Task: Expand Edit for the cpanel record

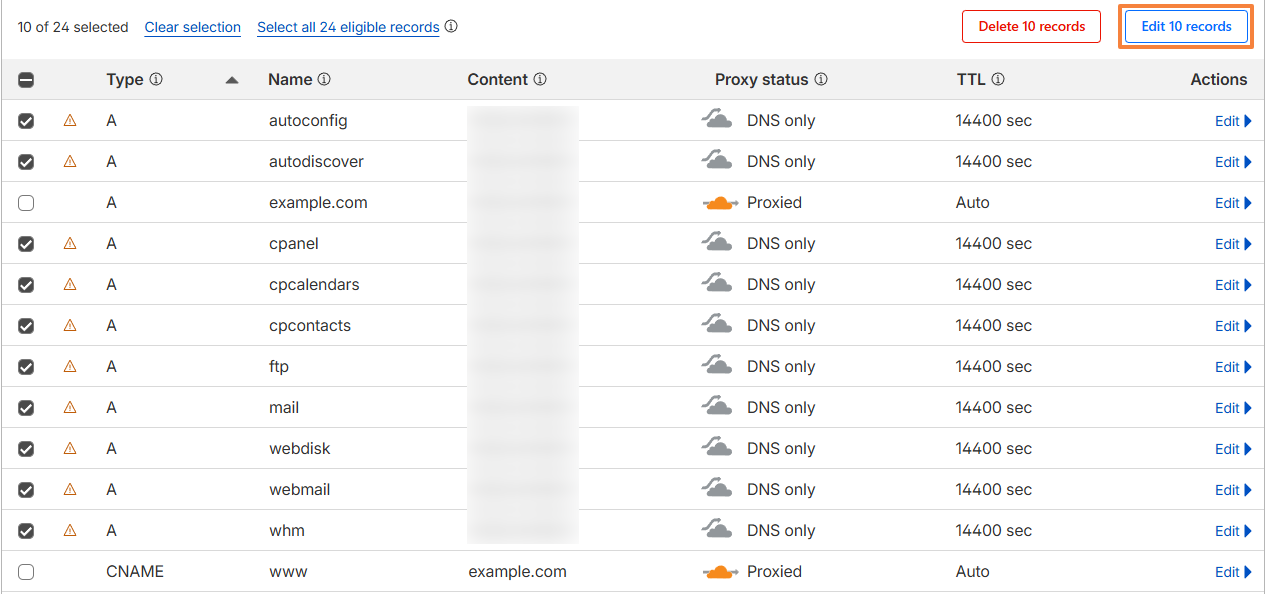Action: 1233,244
